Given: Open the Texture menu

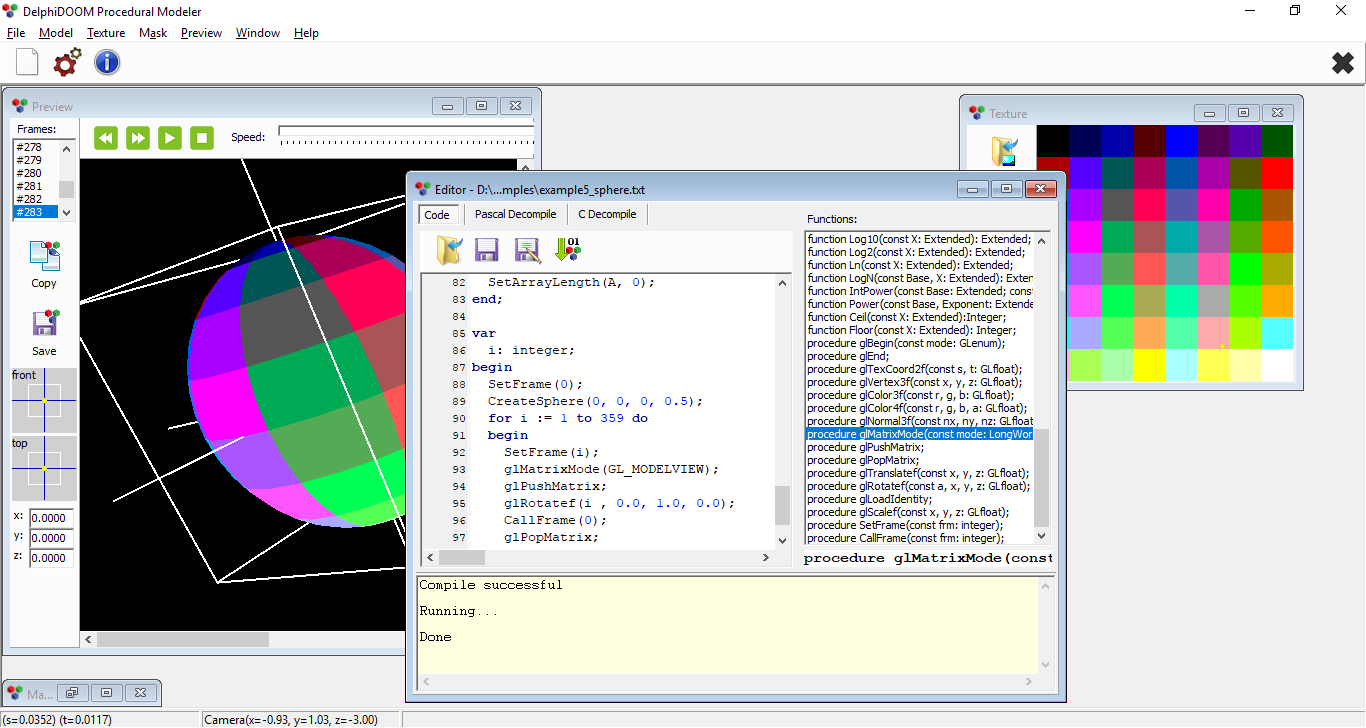Looking at the screenshot, I should [x=105, y=32].
